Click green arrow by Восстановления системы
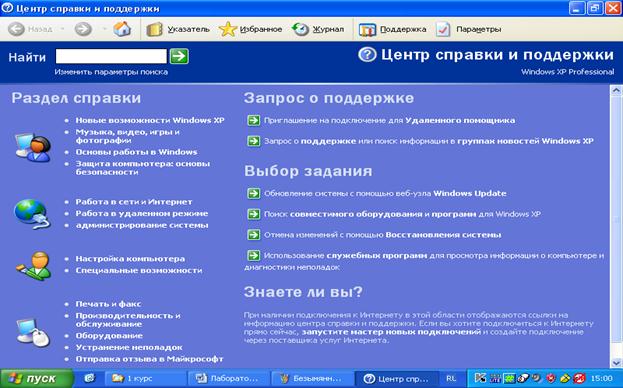This screenshot has height=388, width=623. click(253, 235)
